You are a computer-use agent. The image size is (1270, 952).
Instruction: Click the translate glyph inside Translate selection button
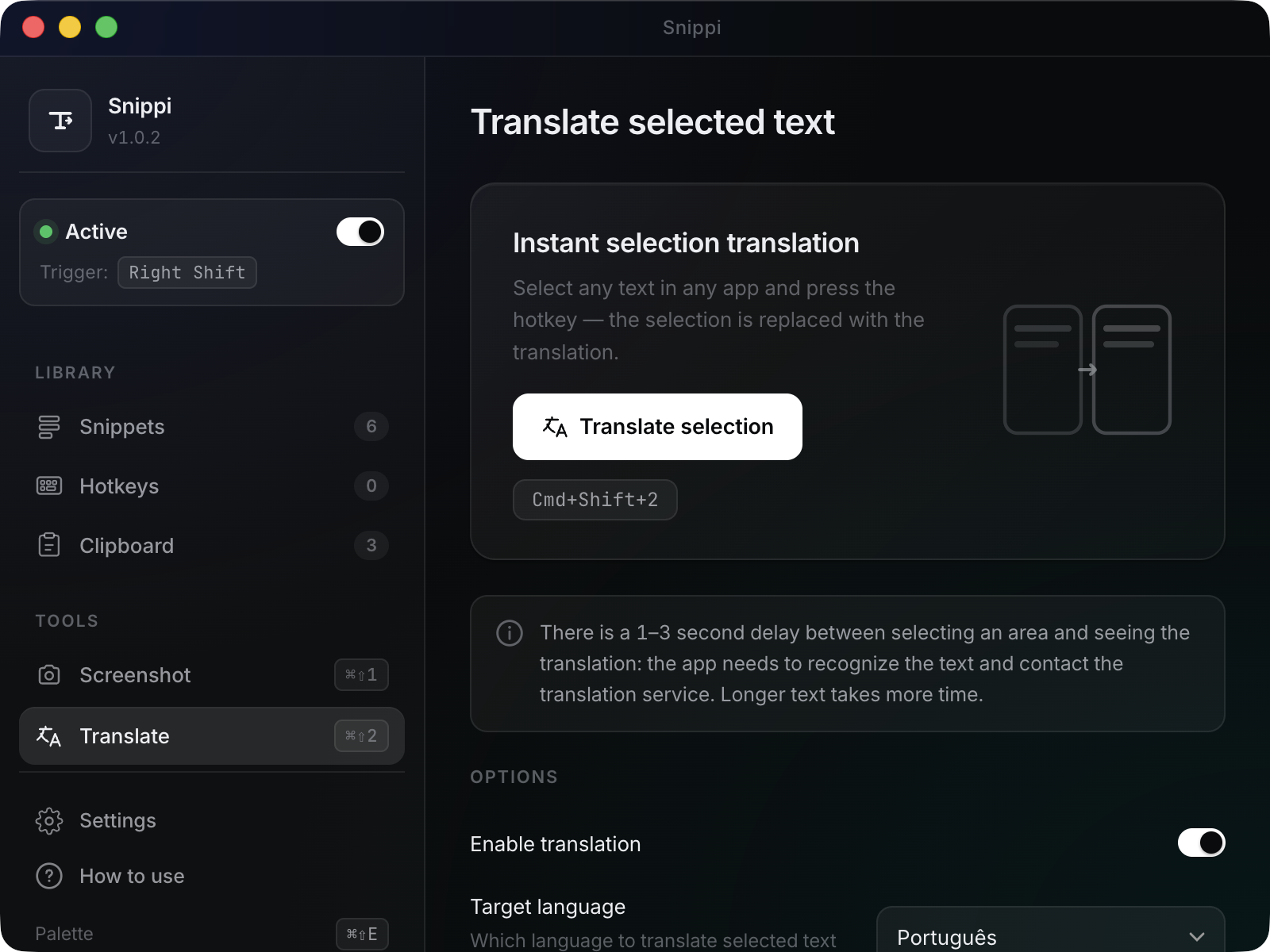click(x=555, y=427)
